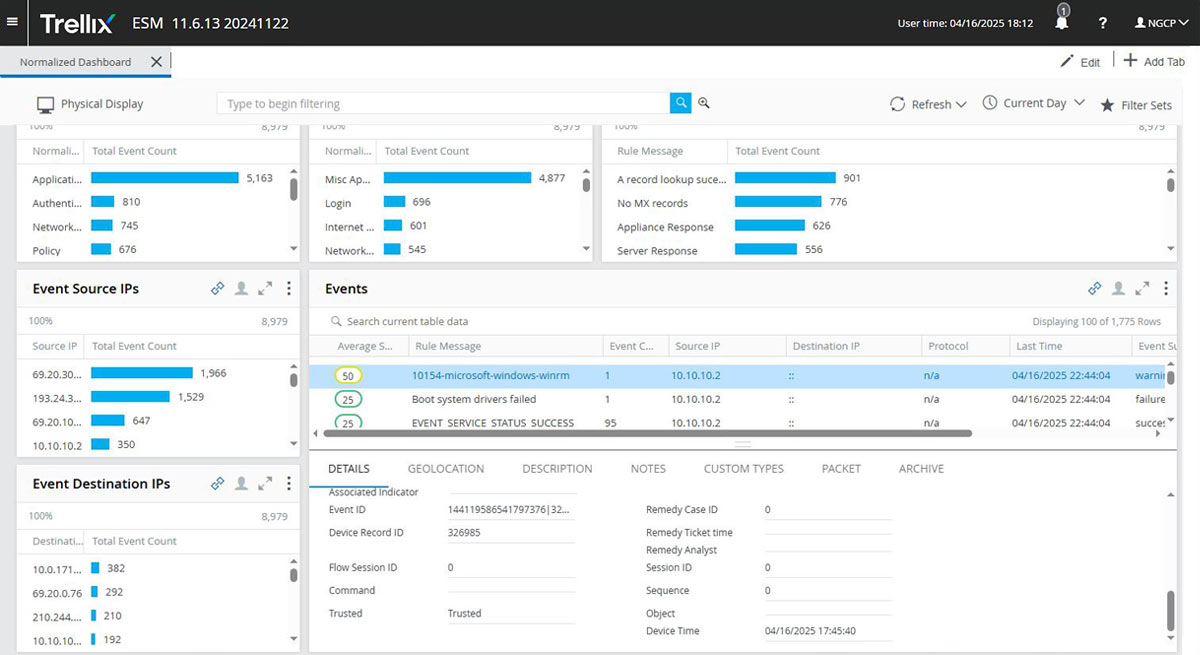Screen dimensions: 1200x655
Task: Click the Add Tab button
Action: [x=1154, y=61]
